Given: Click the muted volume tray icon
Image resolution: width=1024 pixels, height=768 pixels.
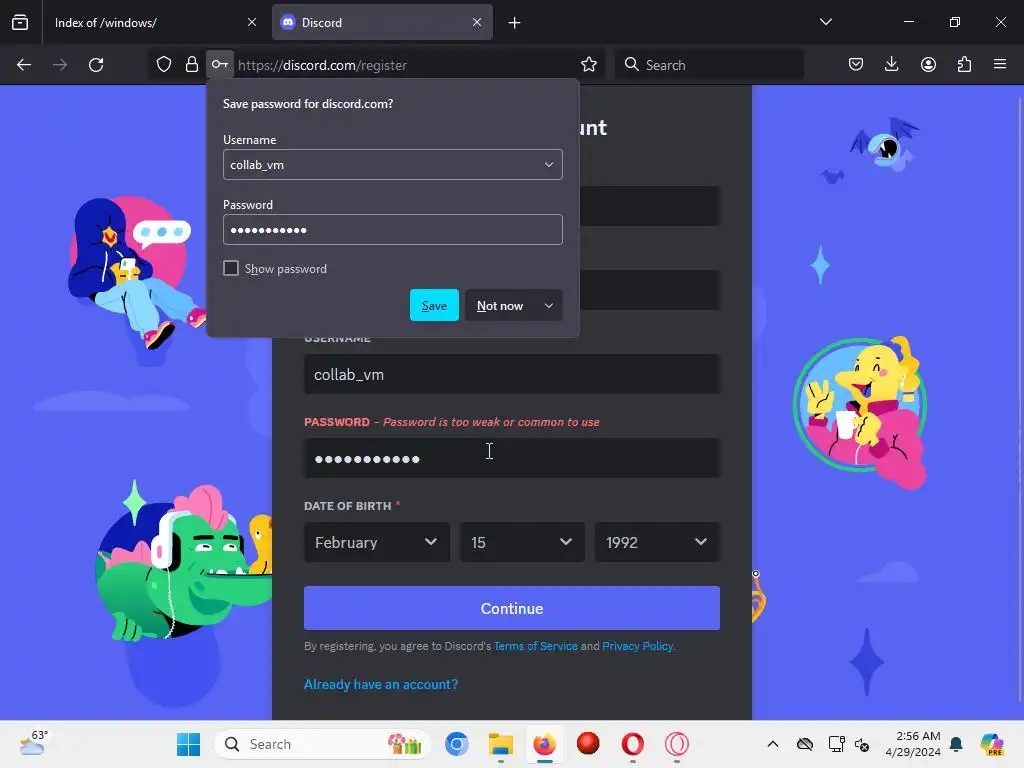Looking at the screenshot, I should tap(863, 744).
